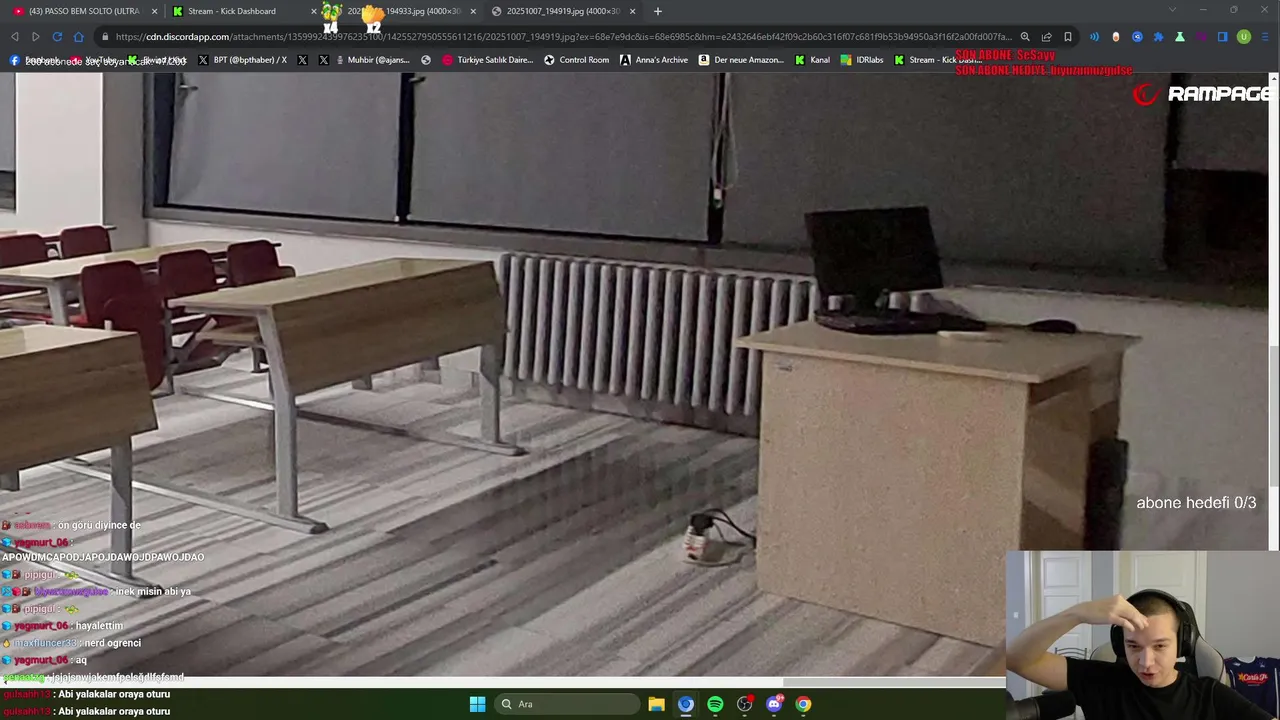Open the Facebook bookmark icon
The image size is (1280, 720).
click(x=14, y=60)
